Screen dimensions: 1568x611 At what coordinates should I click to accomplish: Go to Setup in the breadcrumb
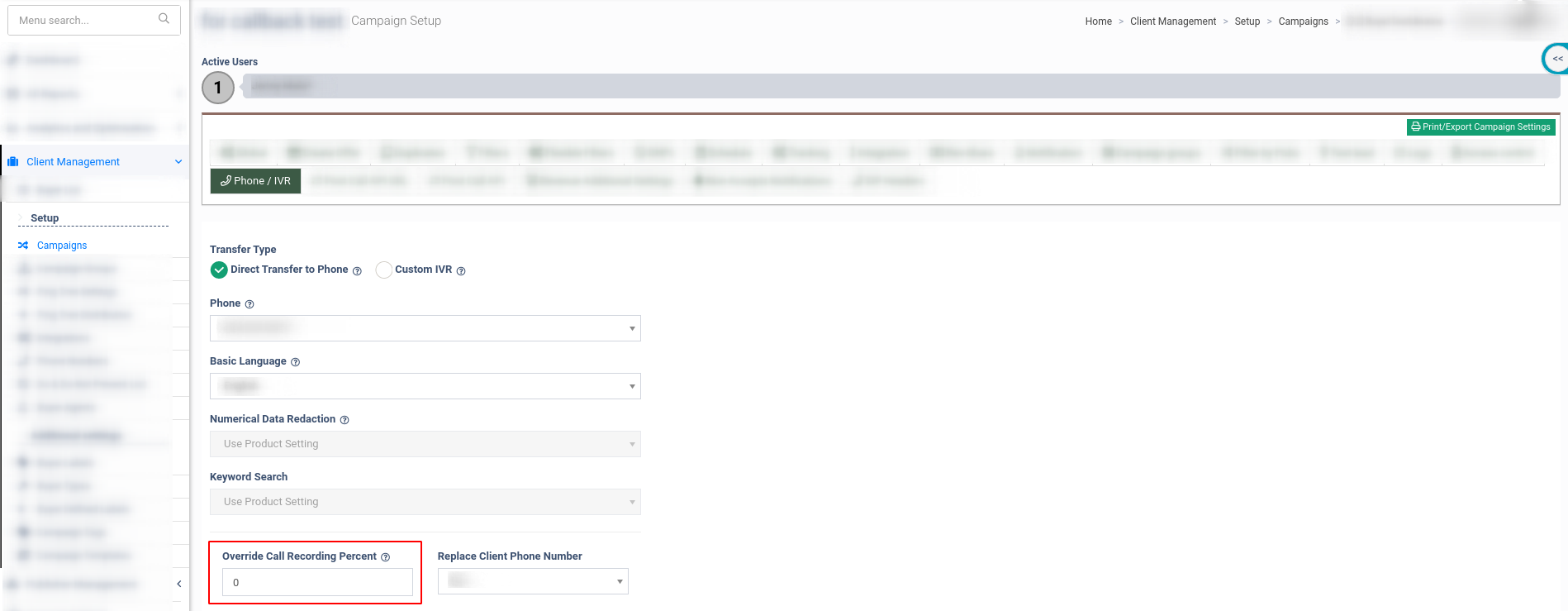(x=1247, y=21)
